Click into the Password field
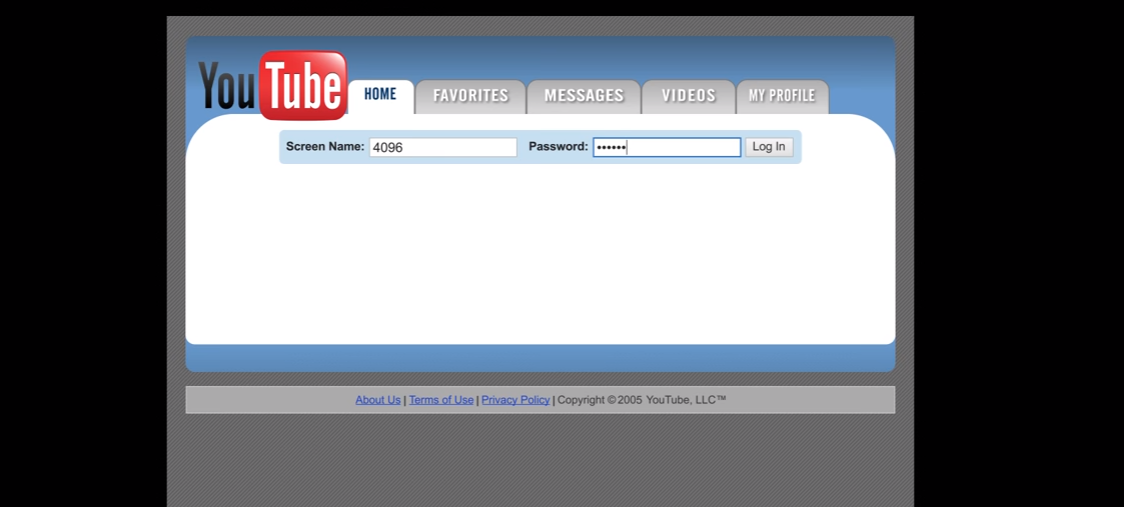The image size is (1124, 507). (x=667, y=147)
